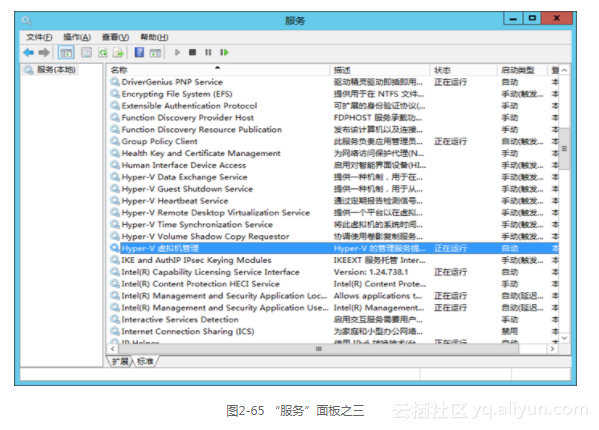Click the action pane icon after Help icon
Image resolution: width=599 pixels, height=430 pixels.
(155, 52)
